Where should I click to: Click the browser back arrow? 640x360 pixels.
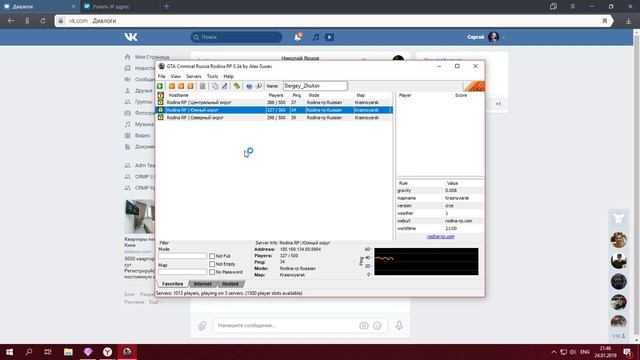(x=11, y=20)
